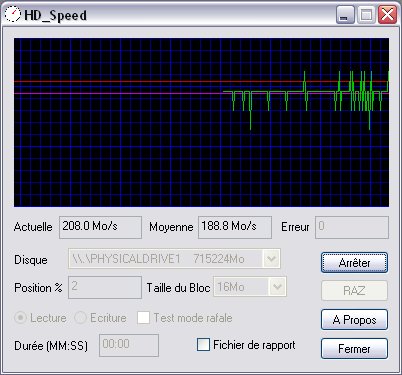Expand the Taille du Bloc dropdown arrow
This screenshot has width=402, height=375.
click(x=277, y=287)
